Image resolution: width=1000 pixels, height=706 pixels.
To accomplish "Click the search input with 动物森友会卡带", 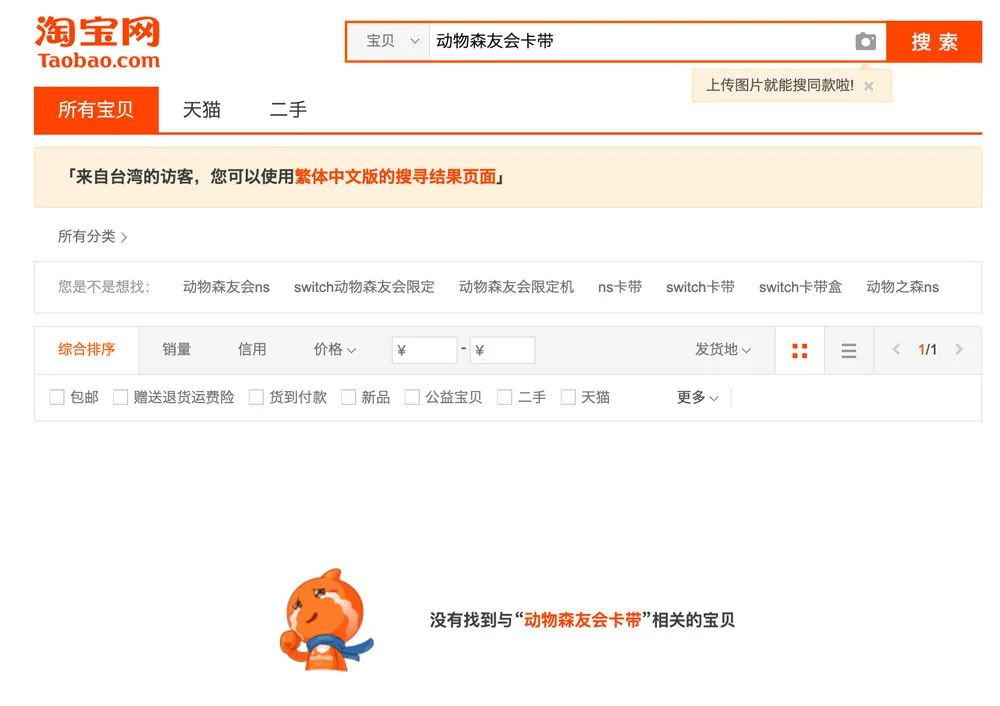I will (641, 41).
